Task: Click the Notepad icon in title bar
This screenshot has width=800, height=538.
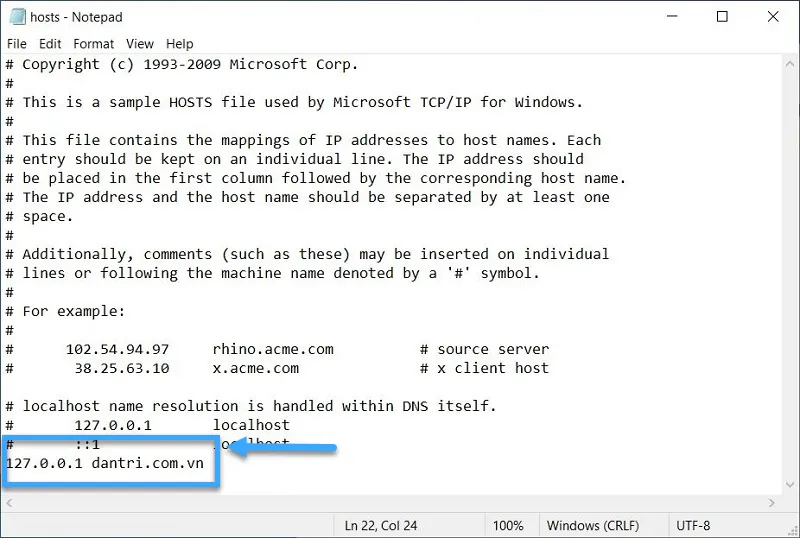Action: pos(17,17)
